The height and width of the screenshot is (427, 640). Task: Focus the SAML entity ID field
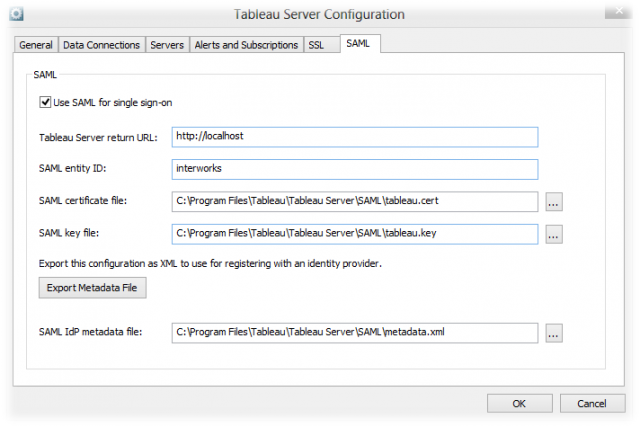point(355,169)
